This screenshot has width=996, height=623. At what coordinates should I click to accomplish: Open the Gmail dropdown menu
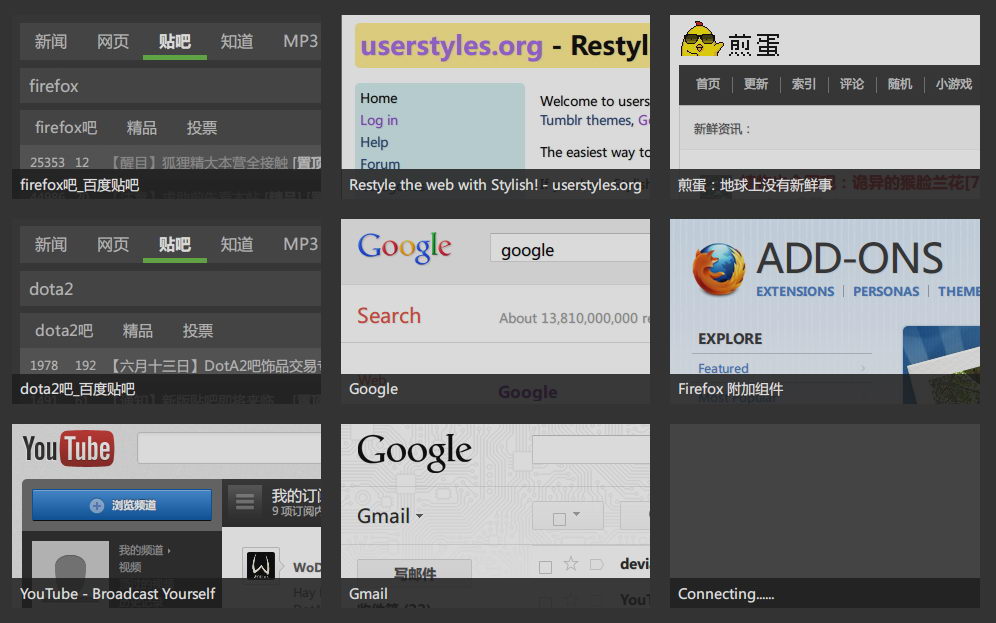click(390, 516)
